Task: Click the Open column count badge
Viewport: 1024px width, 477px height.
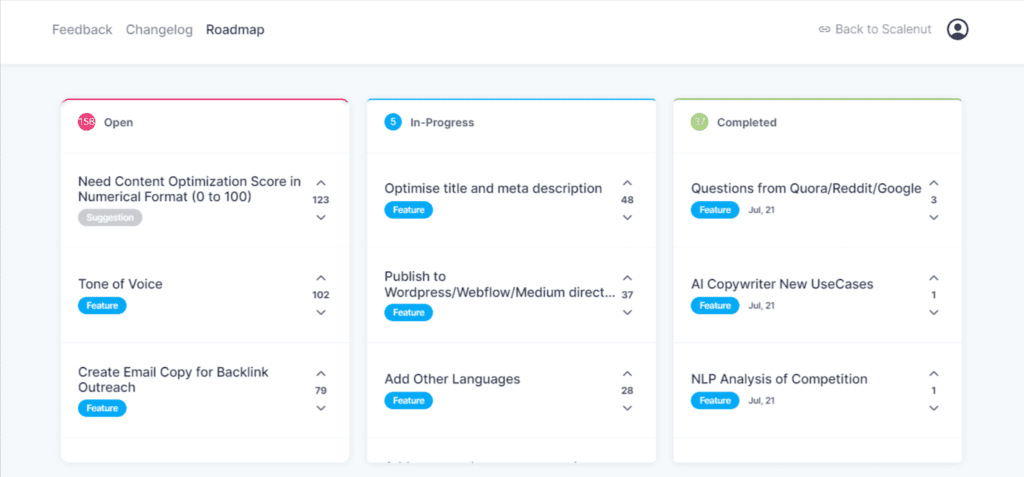Action: click(x=87, y=122)
